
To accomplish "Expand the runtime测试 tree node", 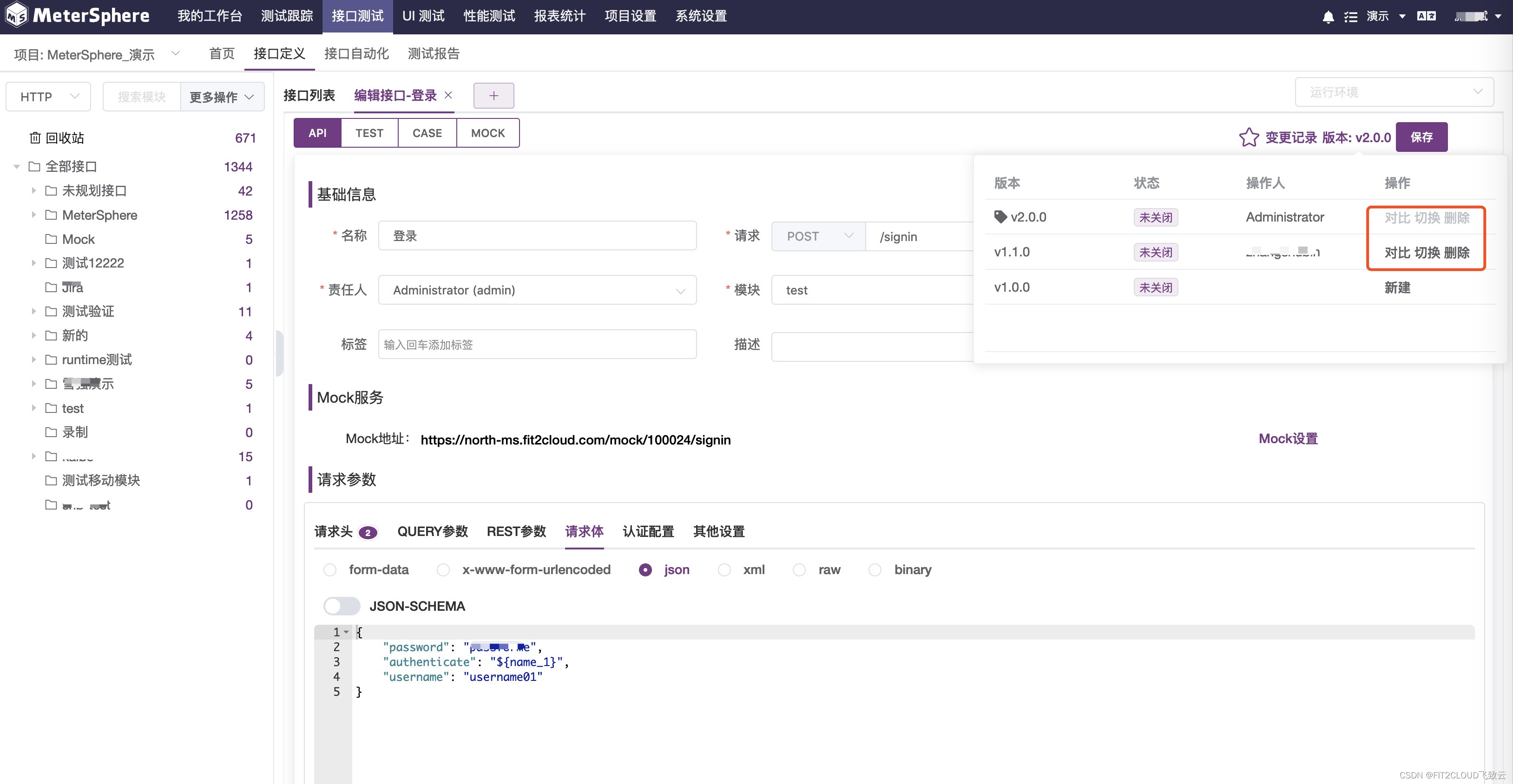I will (x=33, y=359).
